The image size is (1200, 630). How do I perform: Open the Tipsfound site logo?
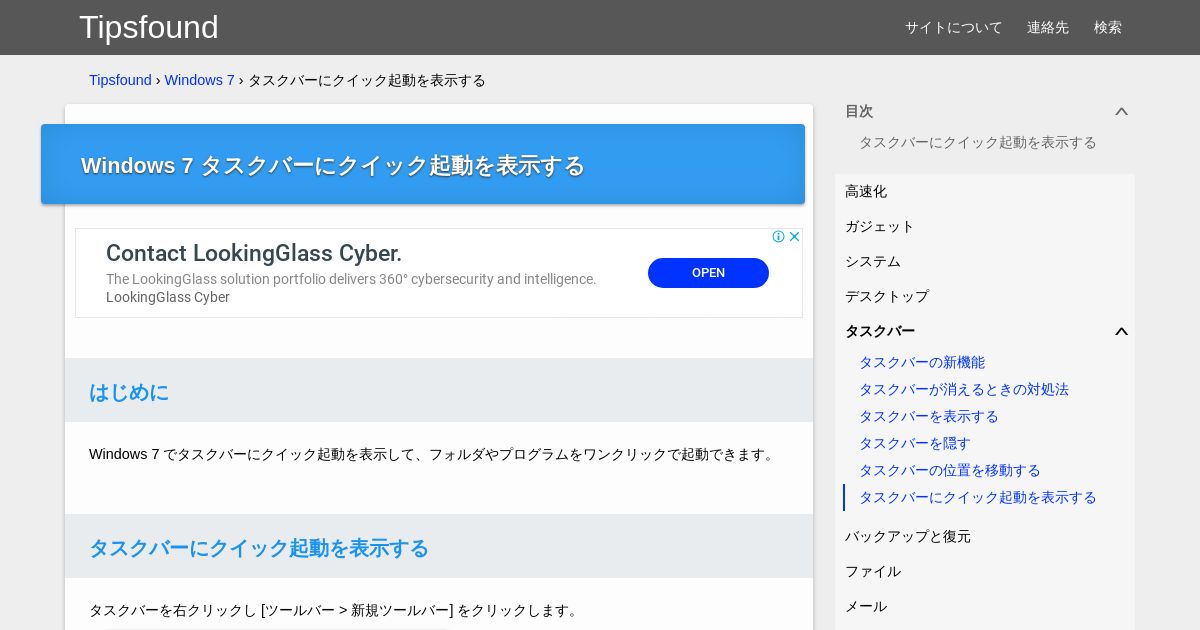(149, 27)
